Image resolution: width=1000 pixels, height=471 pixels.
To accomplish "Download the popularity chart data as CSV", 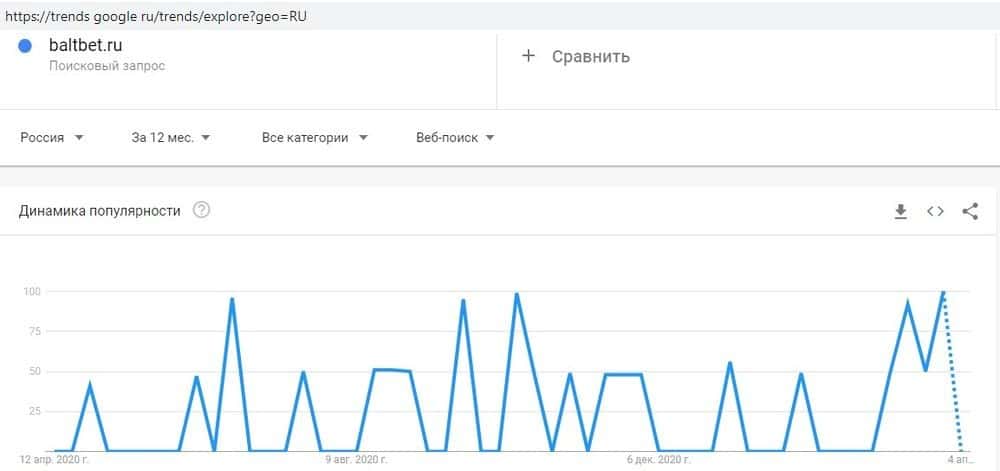I will coord(901,212).
